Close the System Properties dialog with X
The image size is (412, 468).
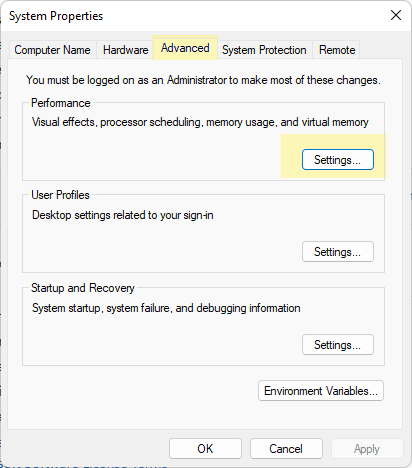coord(396,15)
